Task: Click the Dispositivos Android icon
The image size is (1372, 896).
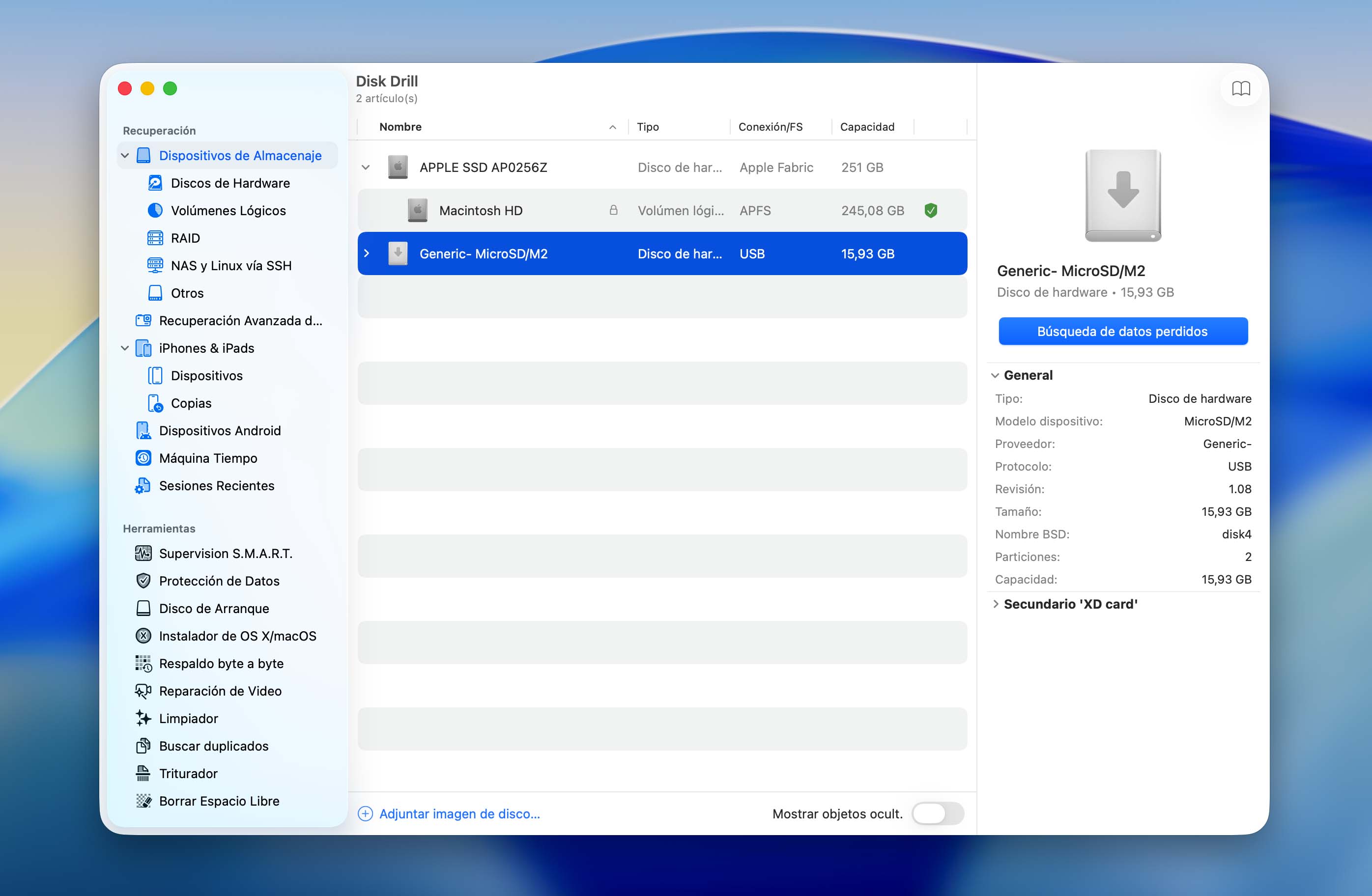Action: tap(143, 430)
